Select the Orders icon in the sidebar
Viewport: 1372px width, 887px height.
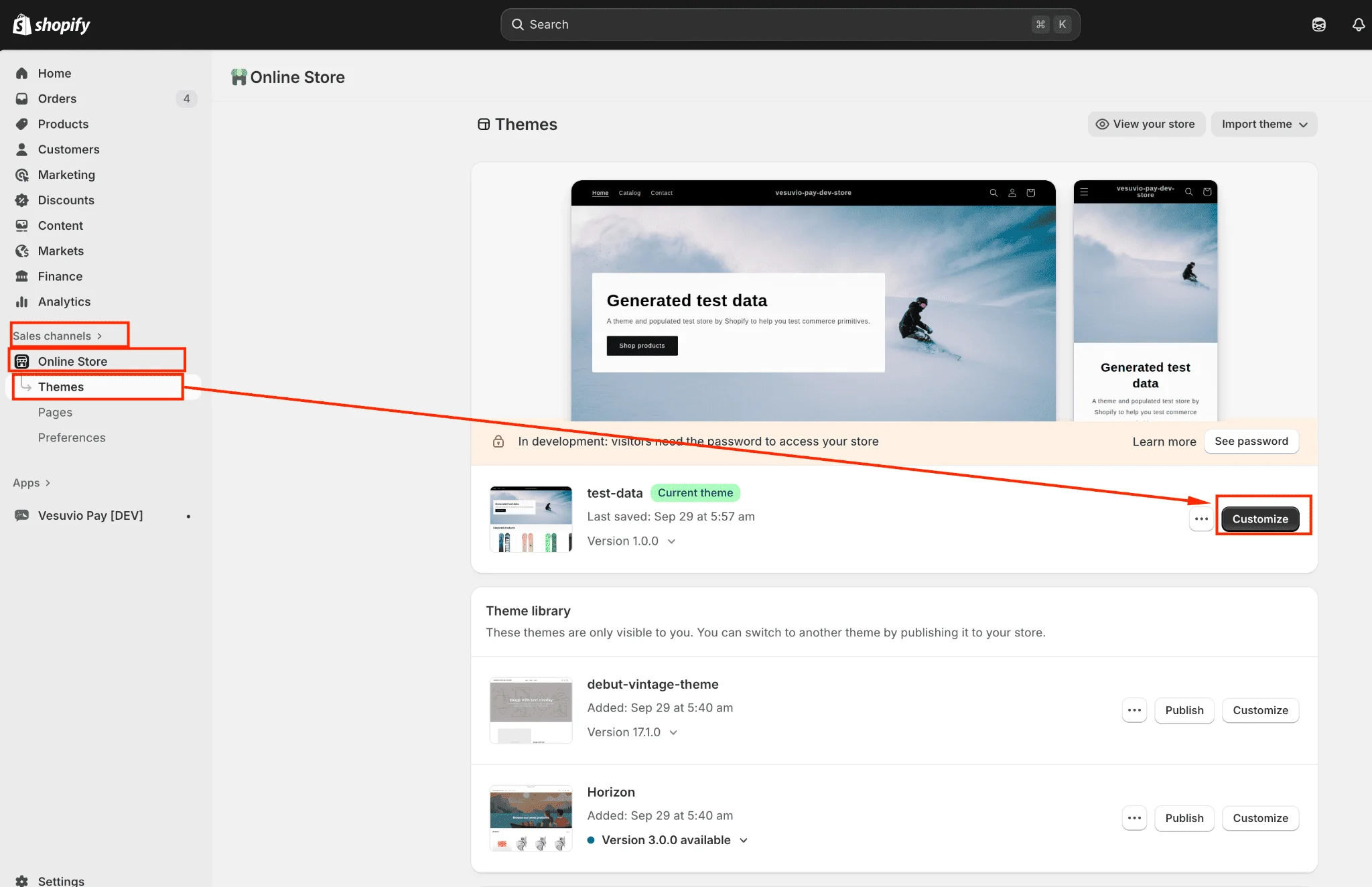click(22, 98)
